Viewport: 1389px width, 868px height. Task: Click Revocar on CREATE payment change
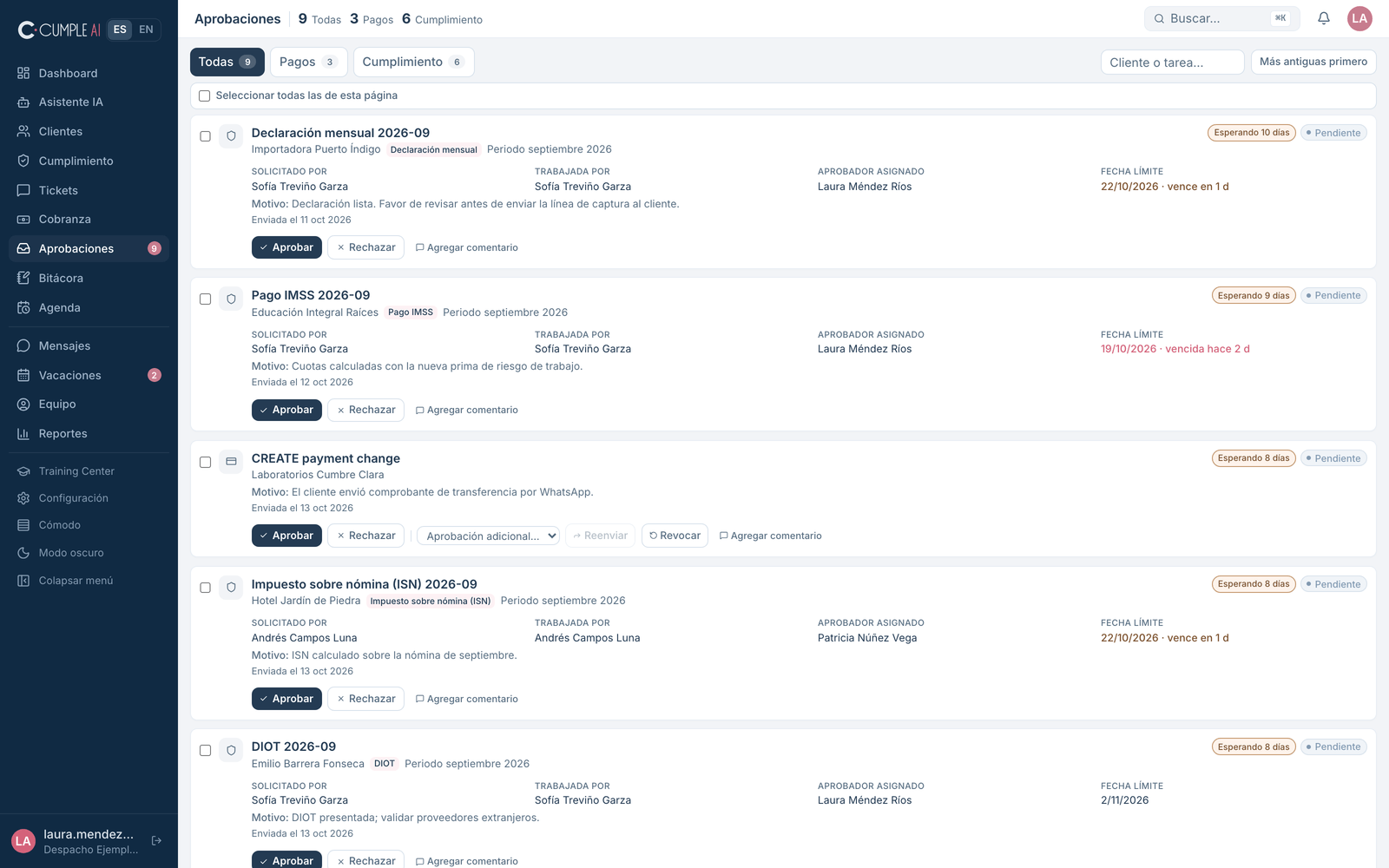click(x=675, y=536)
